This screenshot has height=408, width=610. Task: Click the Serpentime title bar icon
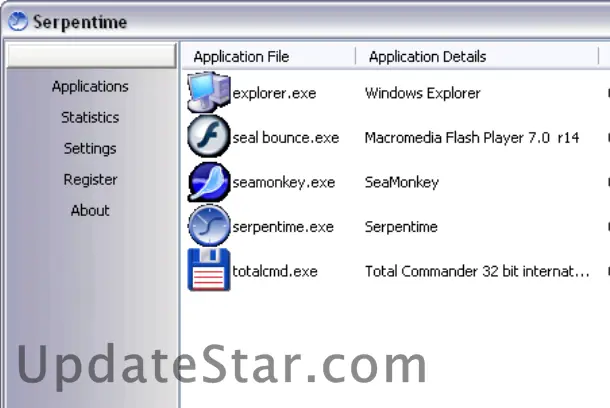click(18, 21)
